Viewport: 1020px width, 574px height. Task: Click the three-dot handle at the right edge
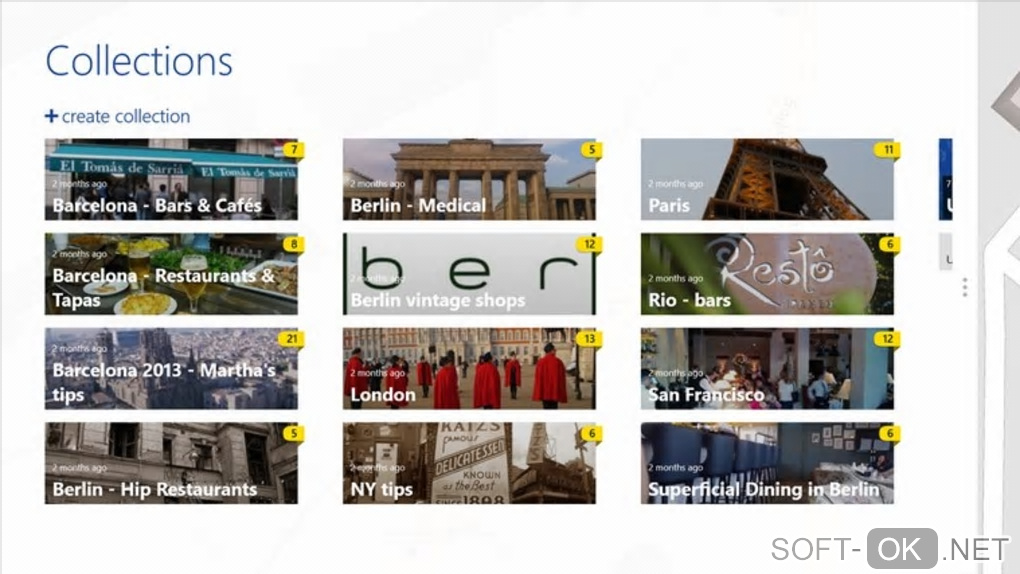point(965,287)
